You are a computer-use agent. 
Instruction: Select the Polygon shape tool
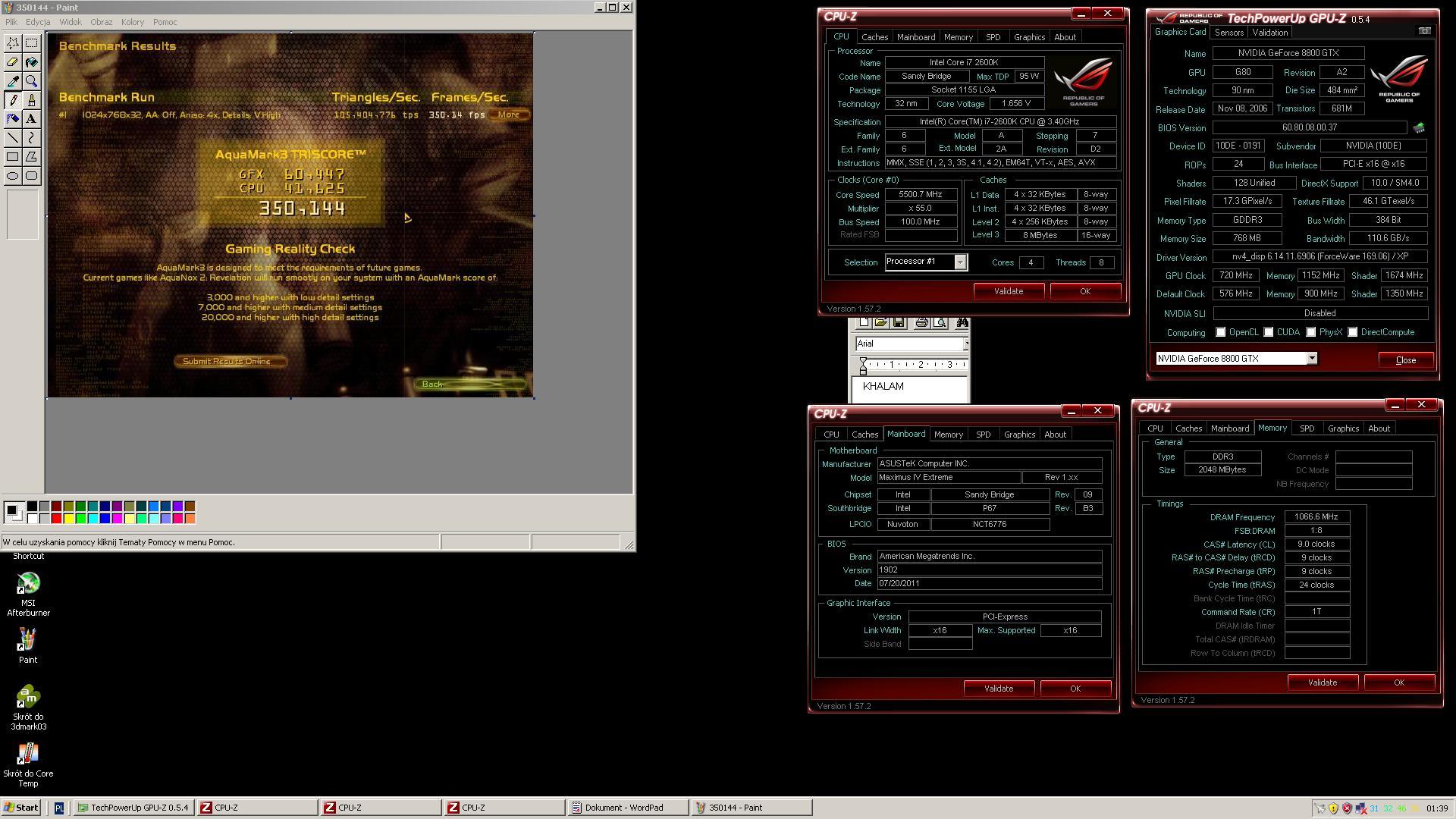click(x=31, y=157)
